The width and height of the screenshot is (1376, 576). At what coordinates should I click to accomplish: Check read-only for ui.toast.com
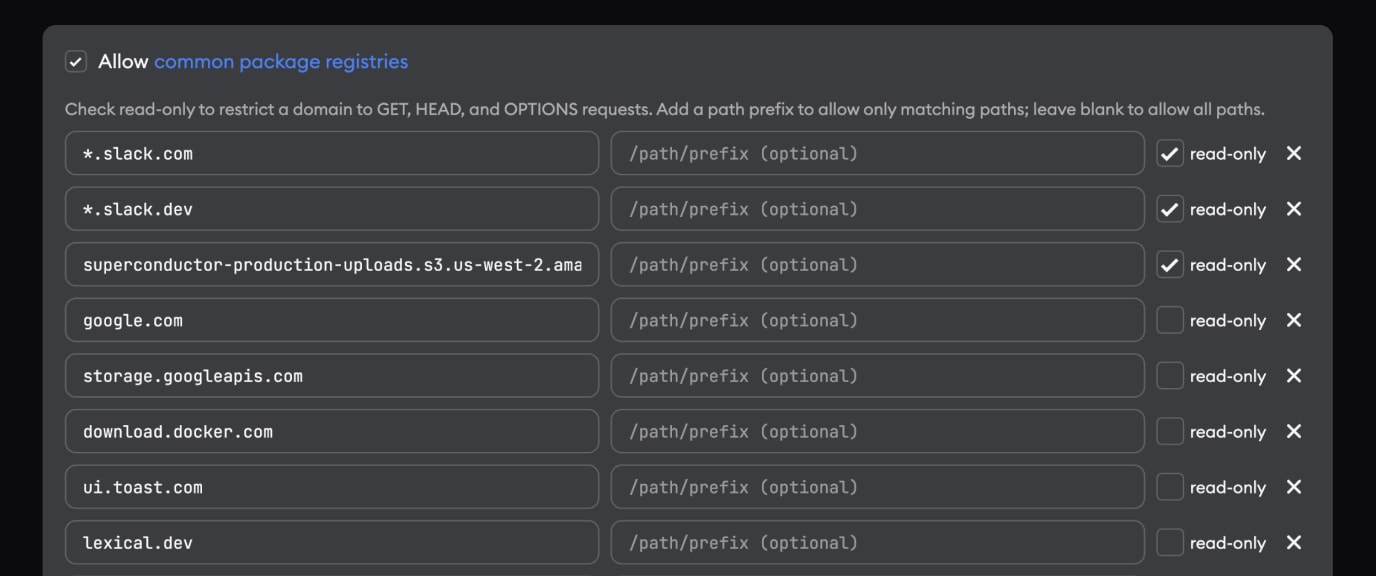(1170, 487)
